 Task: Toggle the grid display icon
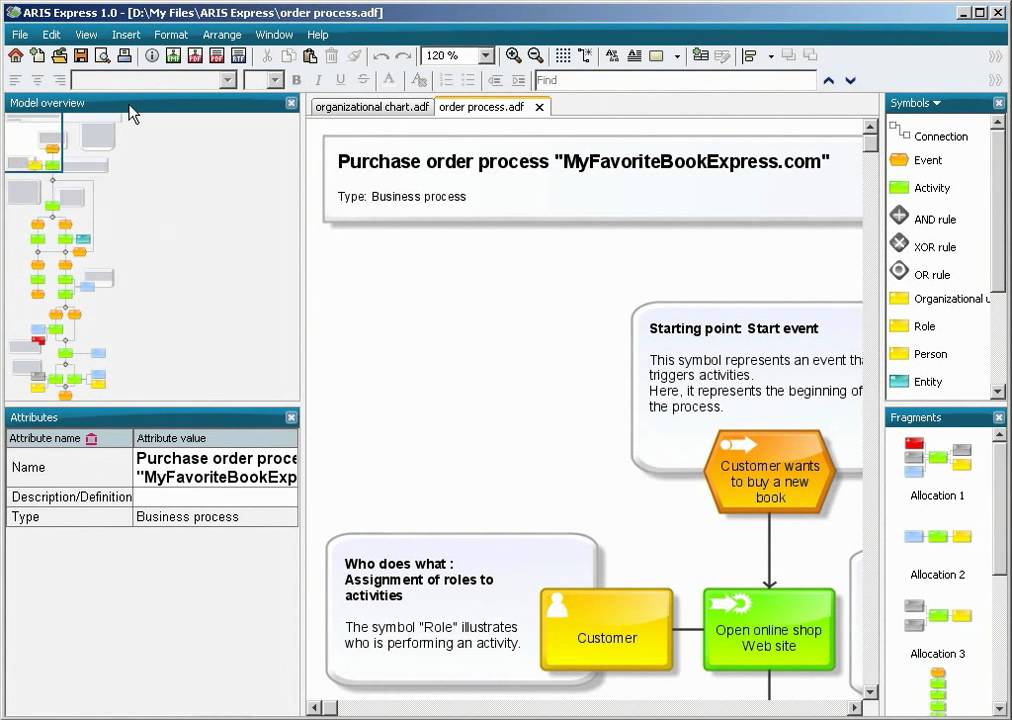[563, 55]
